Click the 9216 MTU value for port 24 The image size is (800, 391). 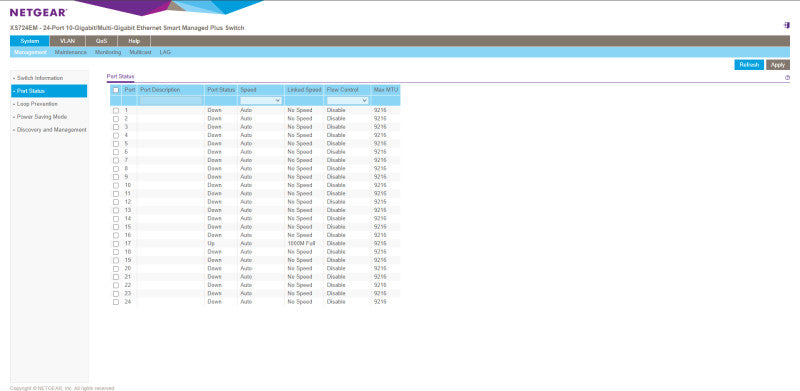380,302
